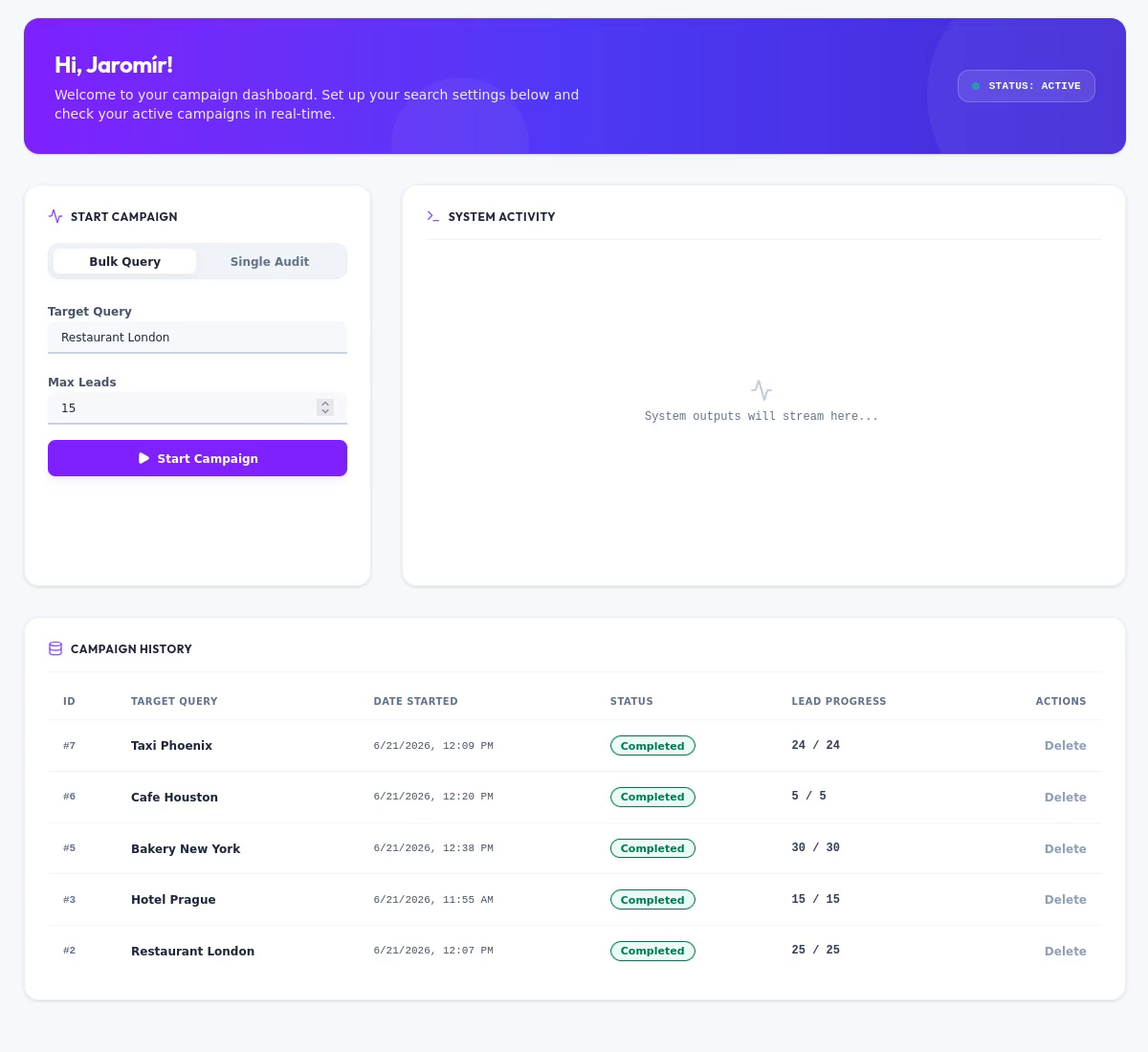Click the Max Leads number field

[x=197, y=408]
